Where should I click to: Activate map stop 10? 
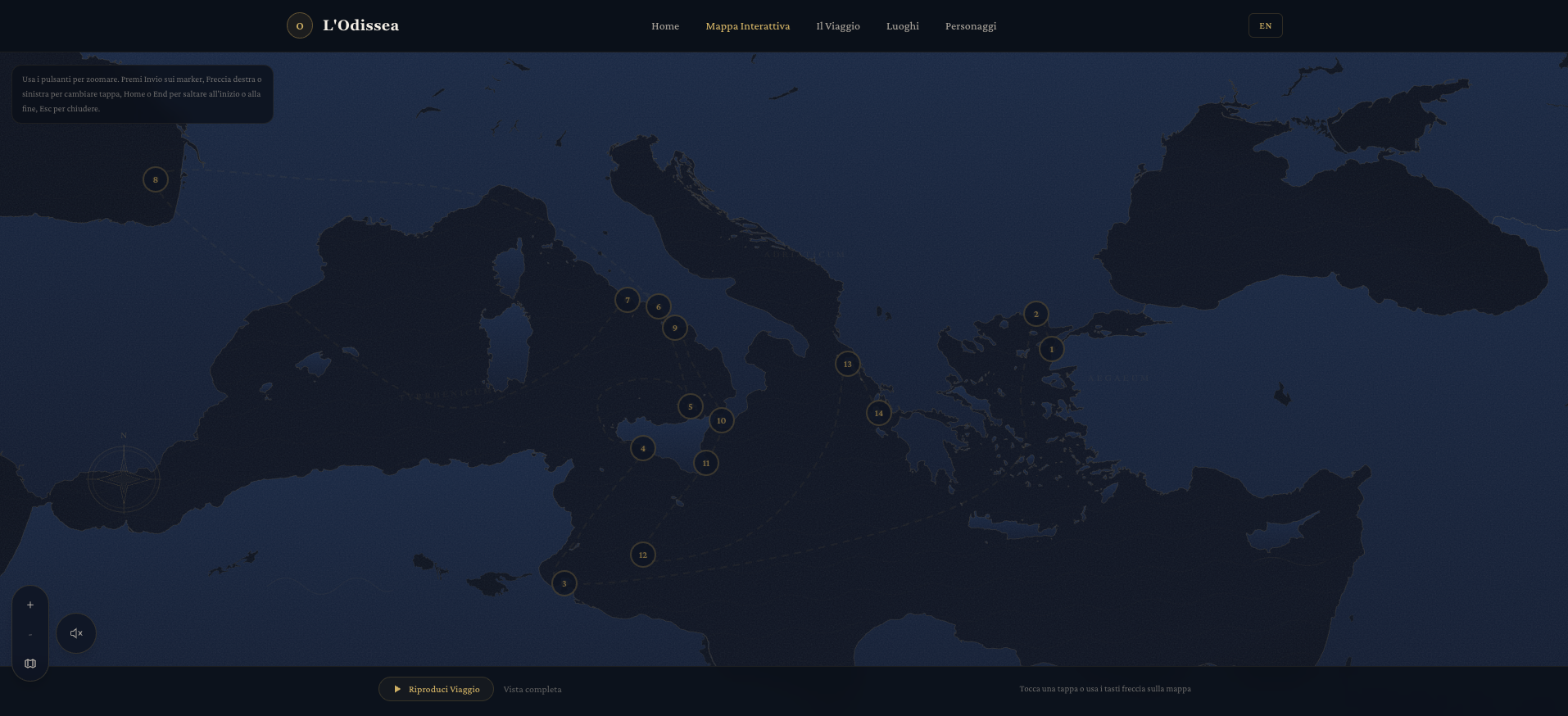pos(721,420)
